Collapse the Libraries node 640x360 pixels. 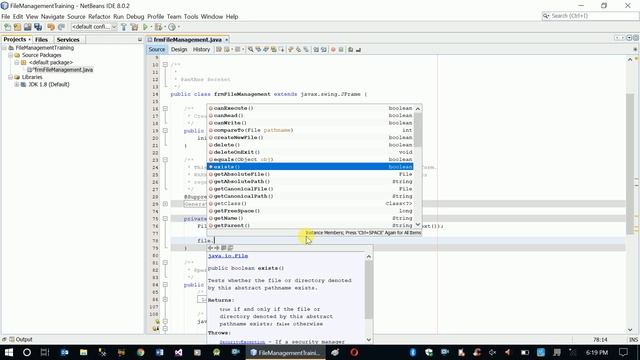pyautogui.click(x=11, y=77)
